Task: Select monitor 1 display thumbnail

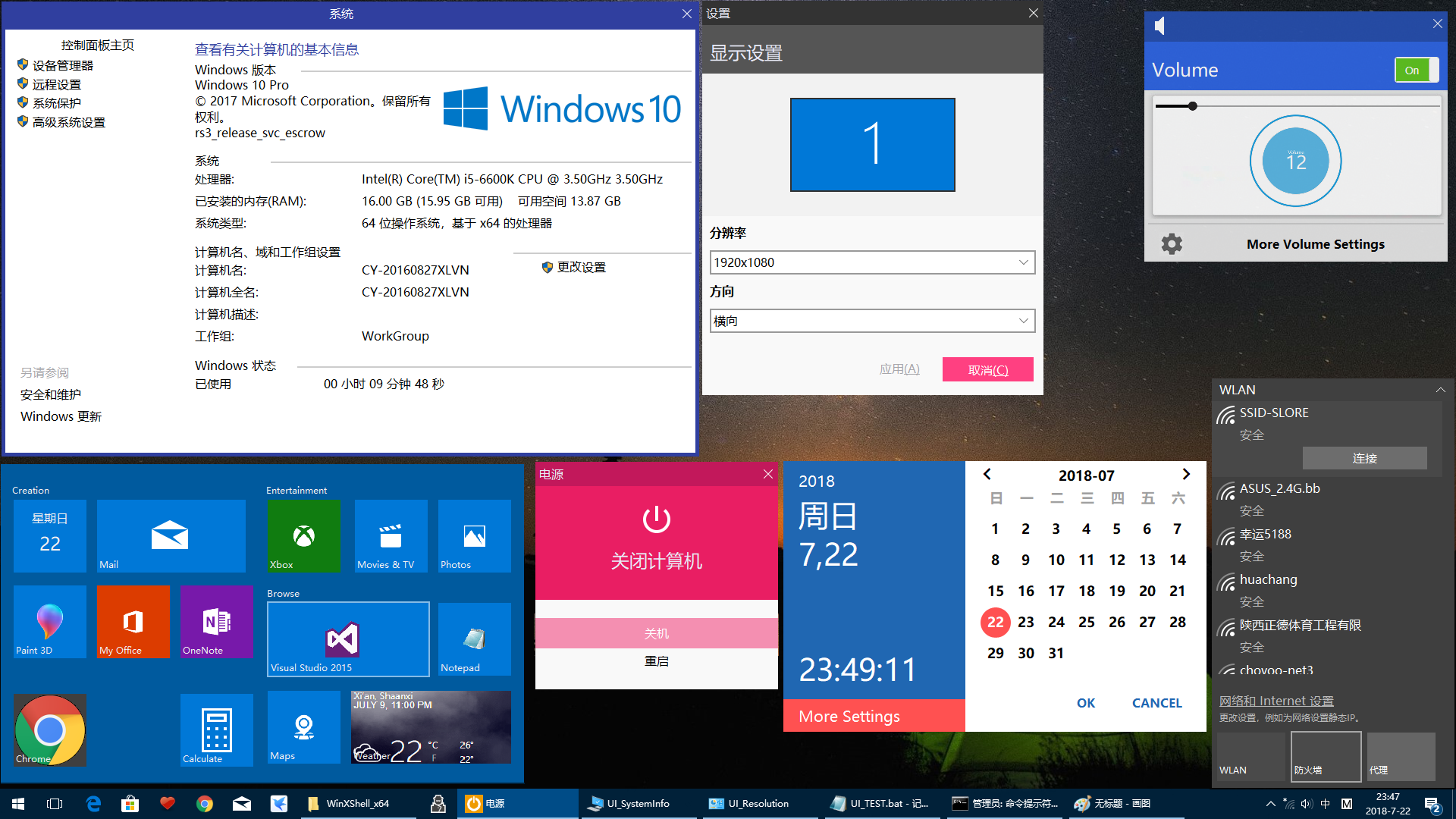Action: [x=873, y=145]
